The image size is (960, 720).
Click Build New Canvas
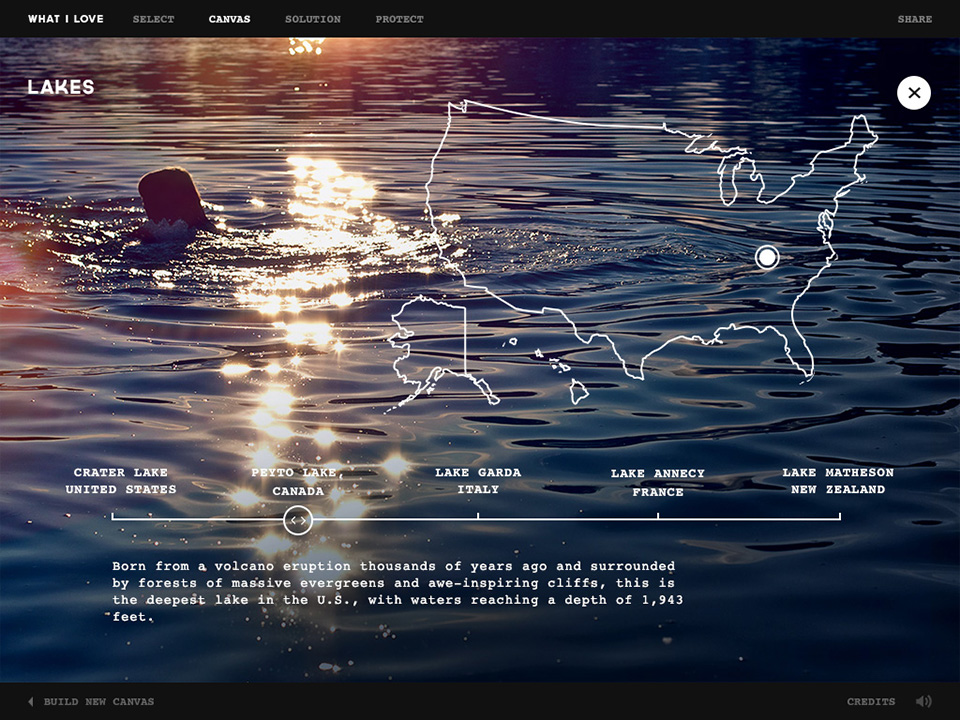tap(99, 702)
